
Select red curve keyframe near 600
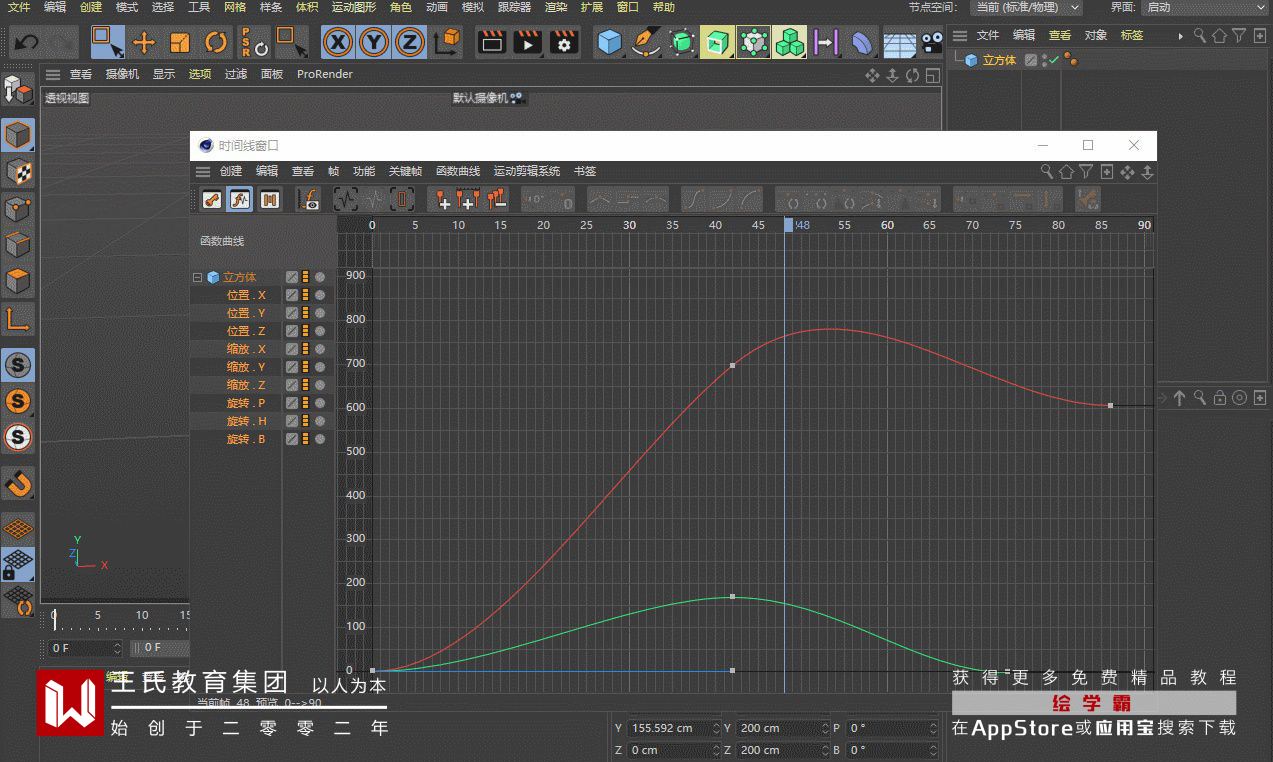pyautogui.click(x=1110, y=405)
